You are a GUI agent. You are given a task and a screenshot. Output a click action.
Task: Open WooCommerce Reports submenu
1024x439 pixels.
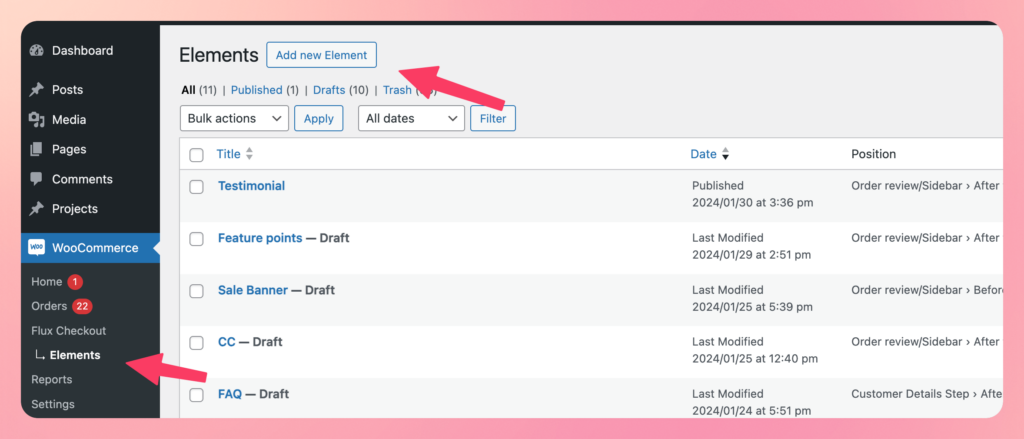[52, 380]
